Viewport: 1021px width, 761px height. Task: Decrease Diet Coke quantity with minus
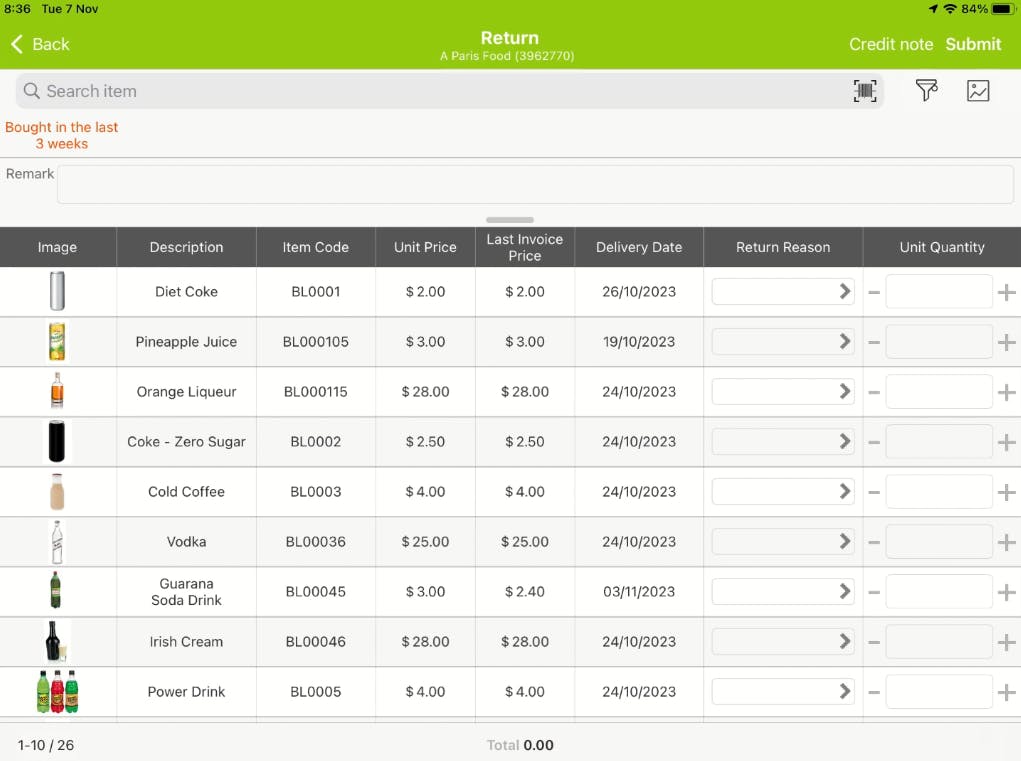click(874, 292)
